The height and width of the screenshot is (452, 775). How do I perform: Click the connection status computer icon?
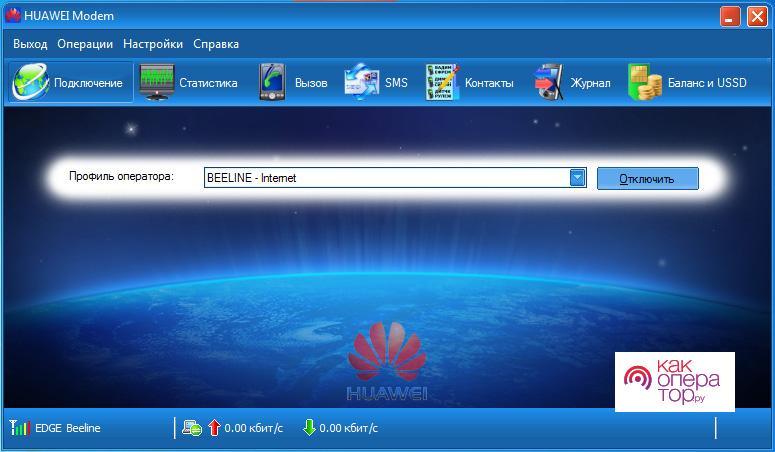coord(192,428)
